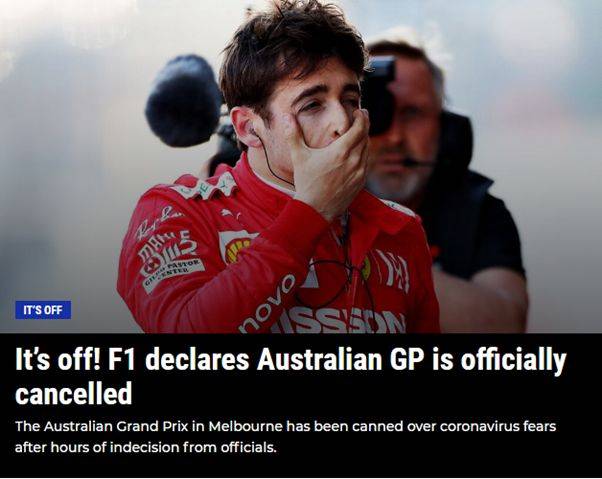Open the Australian GP cancelled headline
This screenshot has width=602, height=479.
(290, 376)
